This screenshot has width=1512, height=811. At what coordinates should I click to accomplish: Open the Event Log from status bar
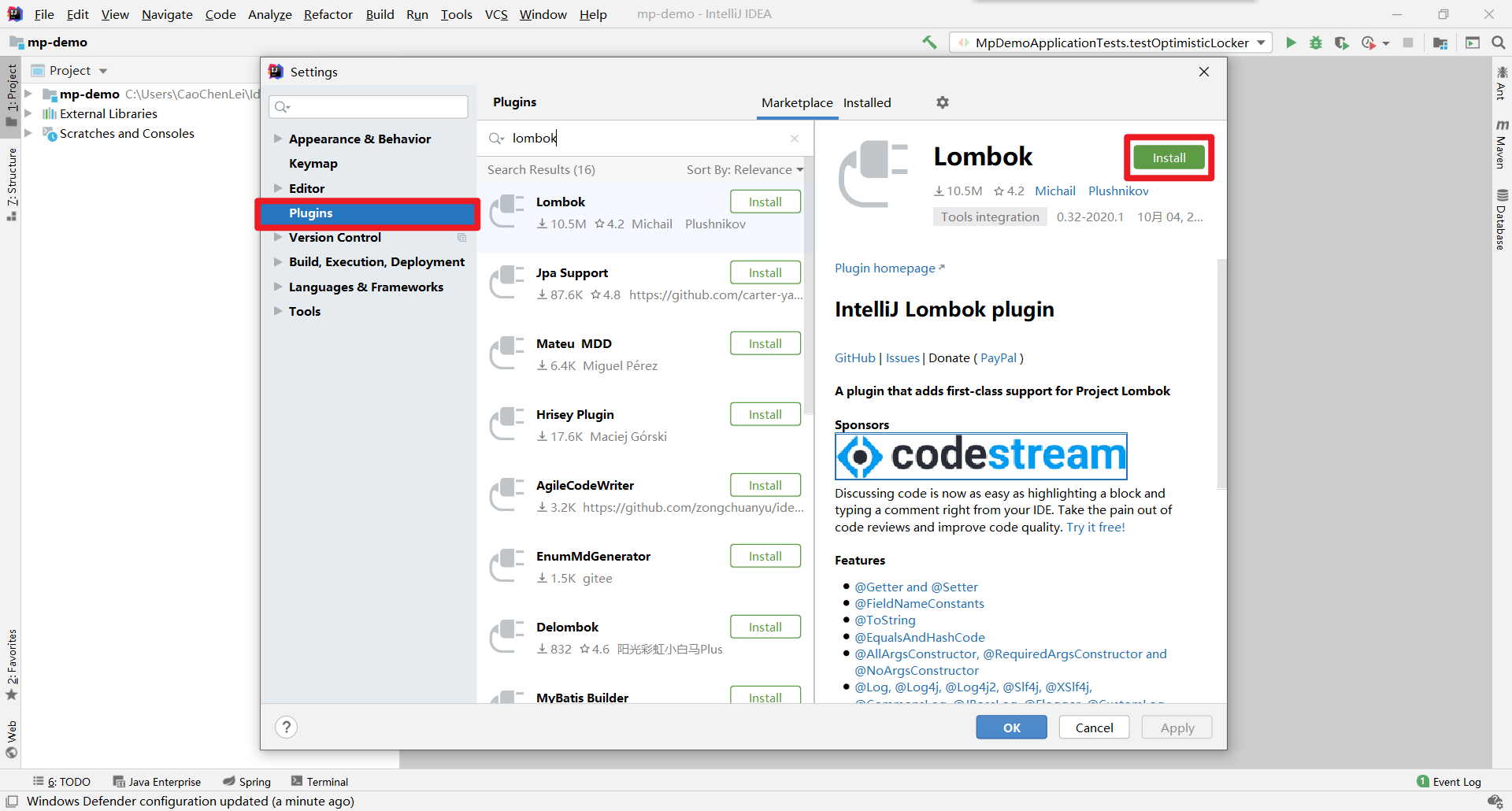pos(1449,782)
